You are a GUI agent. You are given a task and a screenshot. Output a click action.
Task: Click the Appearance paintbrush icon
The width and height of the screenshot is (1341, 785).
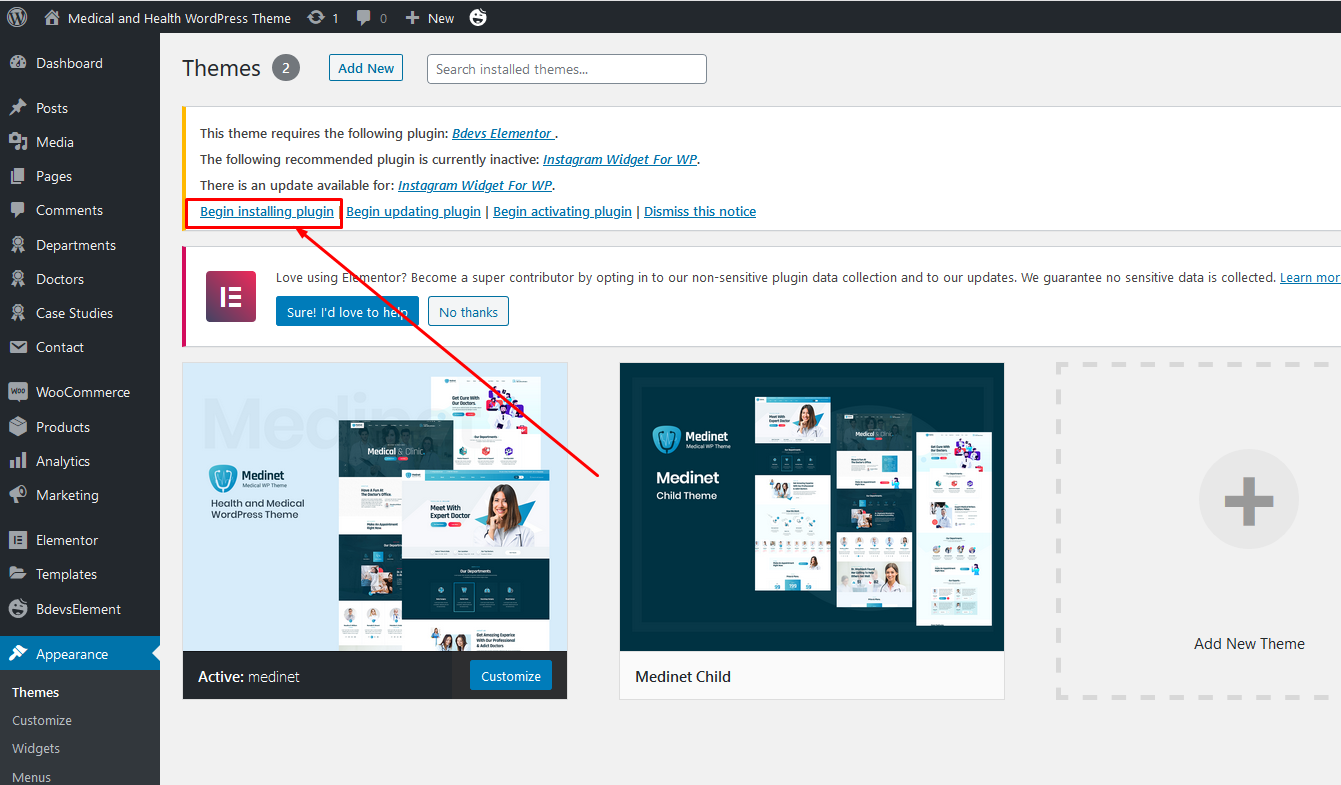click(x=18, y=654)
